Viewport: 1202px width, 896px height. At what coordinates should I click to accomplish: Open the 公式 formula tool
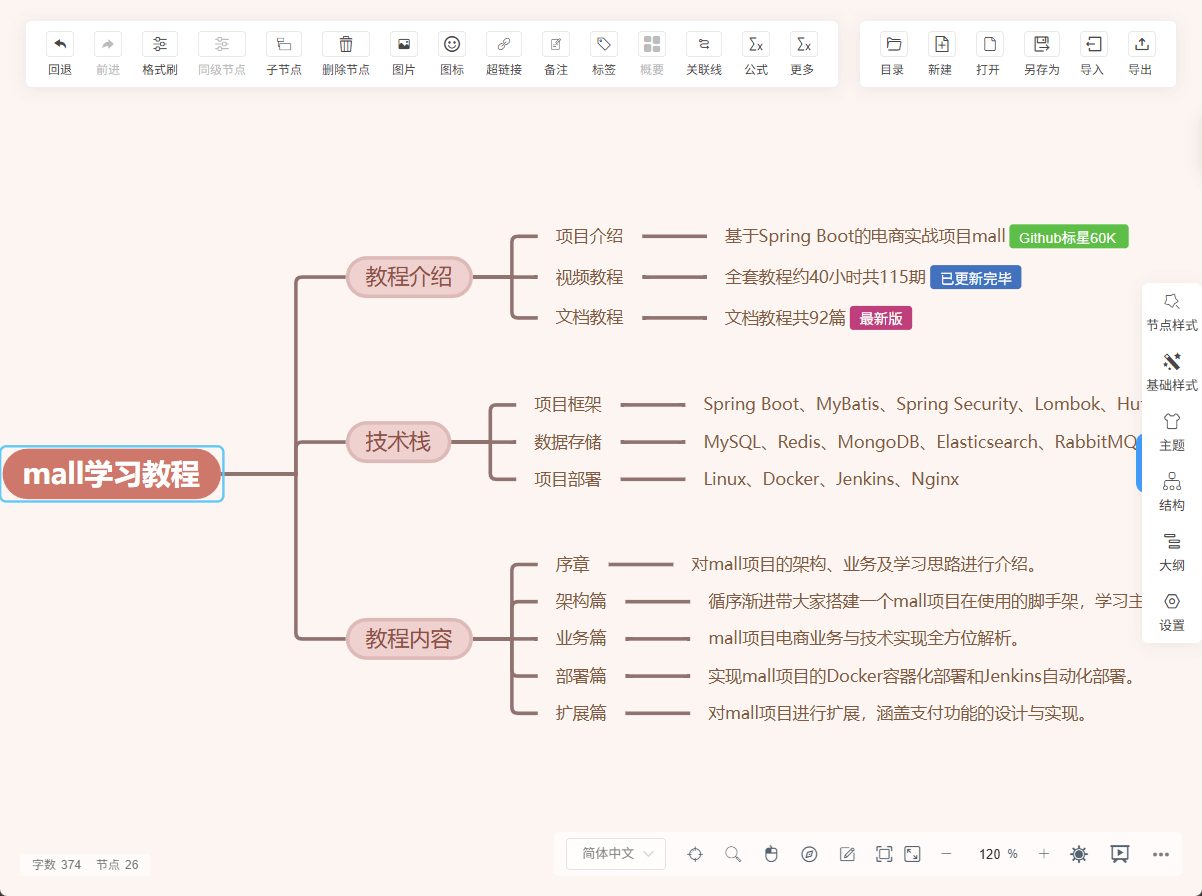point(756,45)
